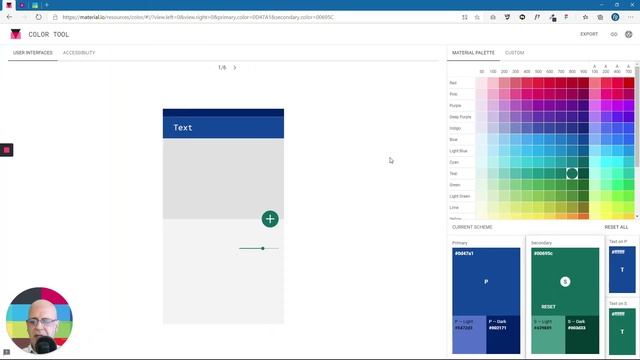Screen dimensions: 640x360
Task: Switch to the Accessibility tab
Action: [x=79, y=53]
